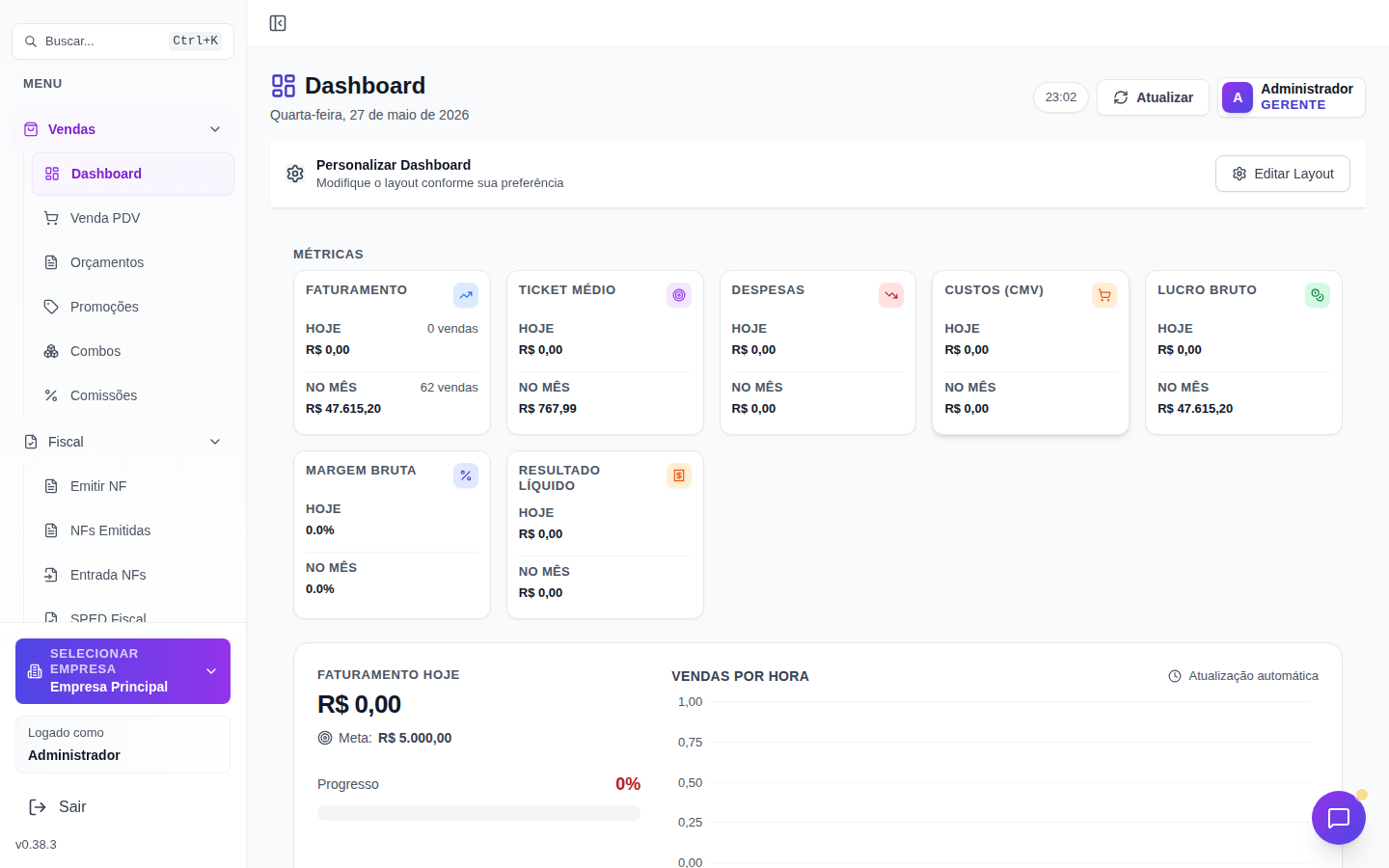This screenshot has width=1389, height=868.
Task: Click the Ticket Médio target icon
Action: [x=679, y=295]
